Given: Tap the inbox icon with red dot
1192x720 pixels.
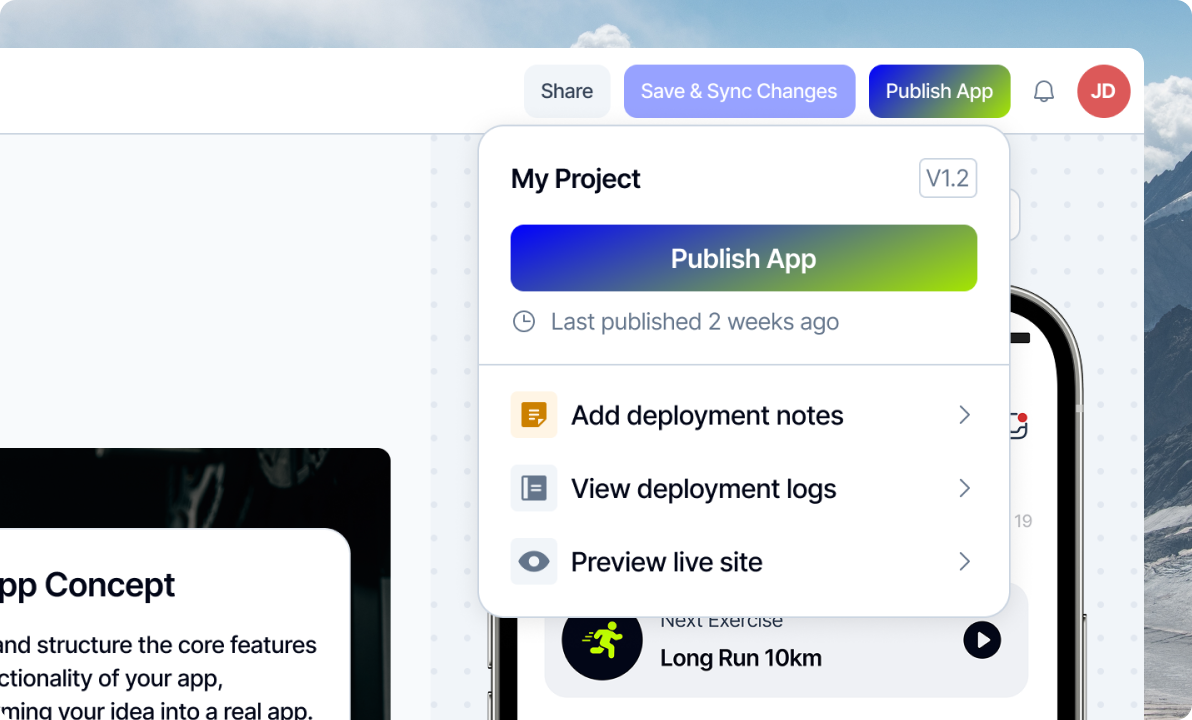Looking at the screenshot, I should [1018, 426].
